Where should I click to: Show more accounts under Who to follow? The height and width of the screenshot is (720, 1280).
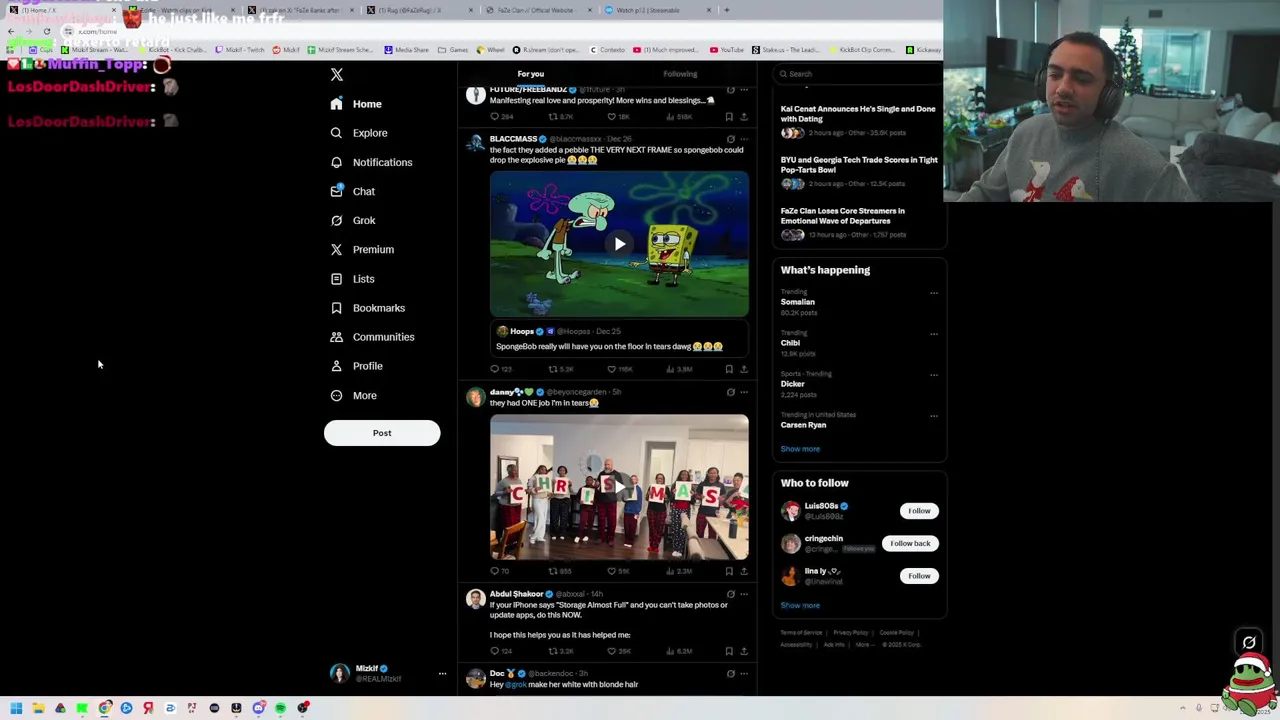point(800,605)
